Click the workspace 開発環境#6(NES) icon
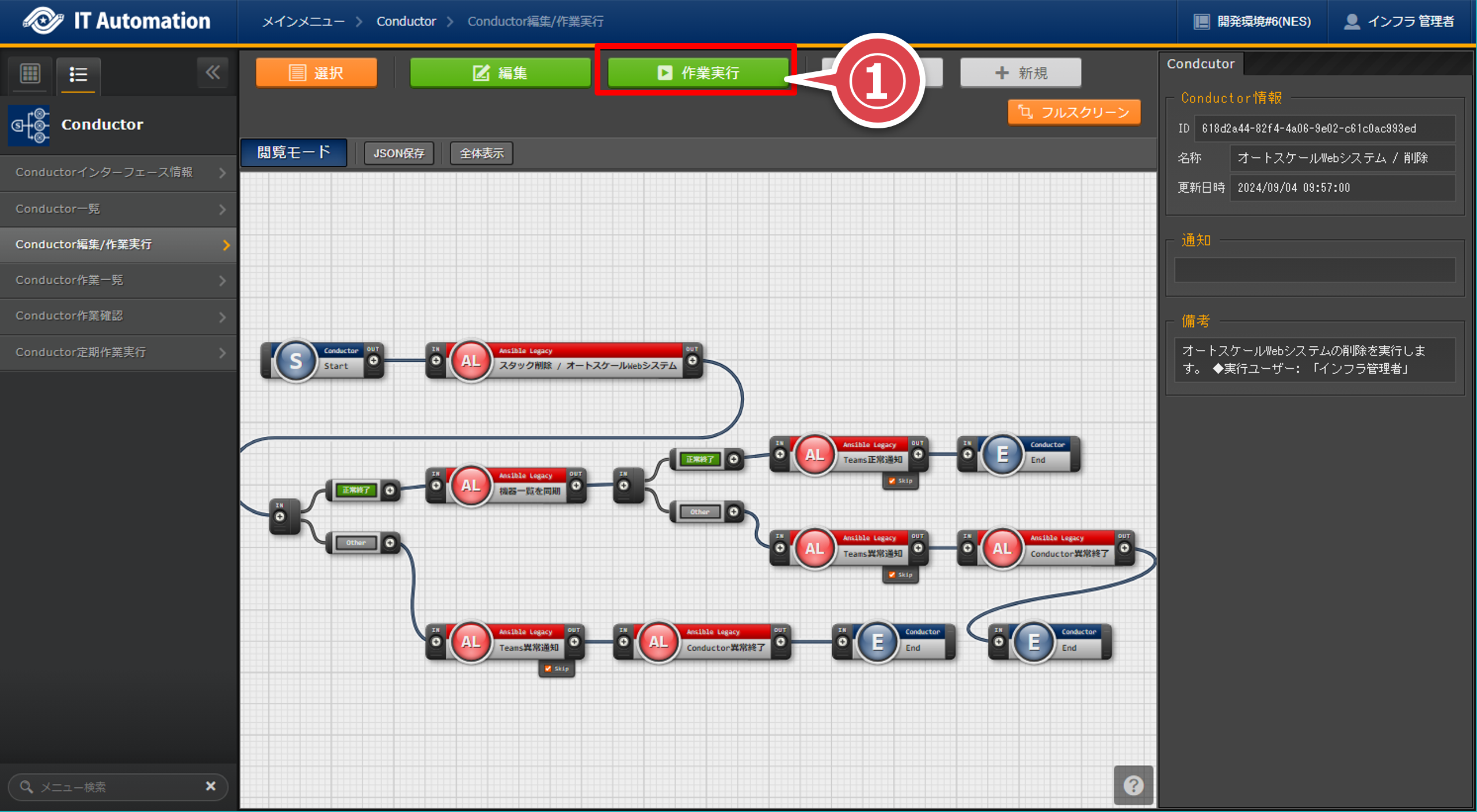 pos(1202,21)
